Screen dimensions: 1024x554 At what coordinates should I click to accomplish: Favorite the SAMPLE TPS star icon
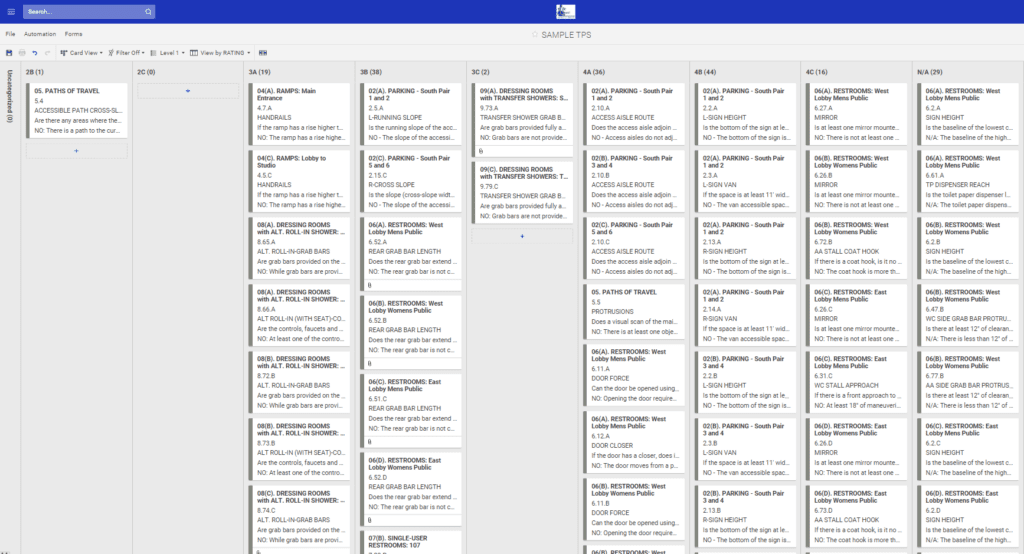click(535, 35)
